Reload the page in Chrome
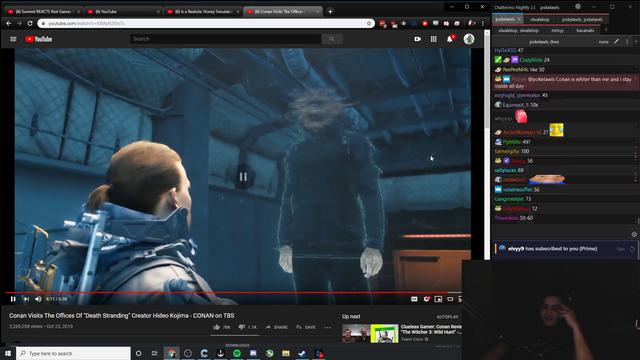640x360 pixels. (30, 23)
